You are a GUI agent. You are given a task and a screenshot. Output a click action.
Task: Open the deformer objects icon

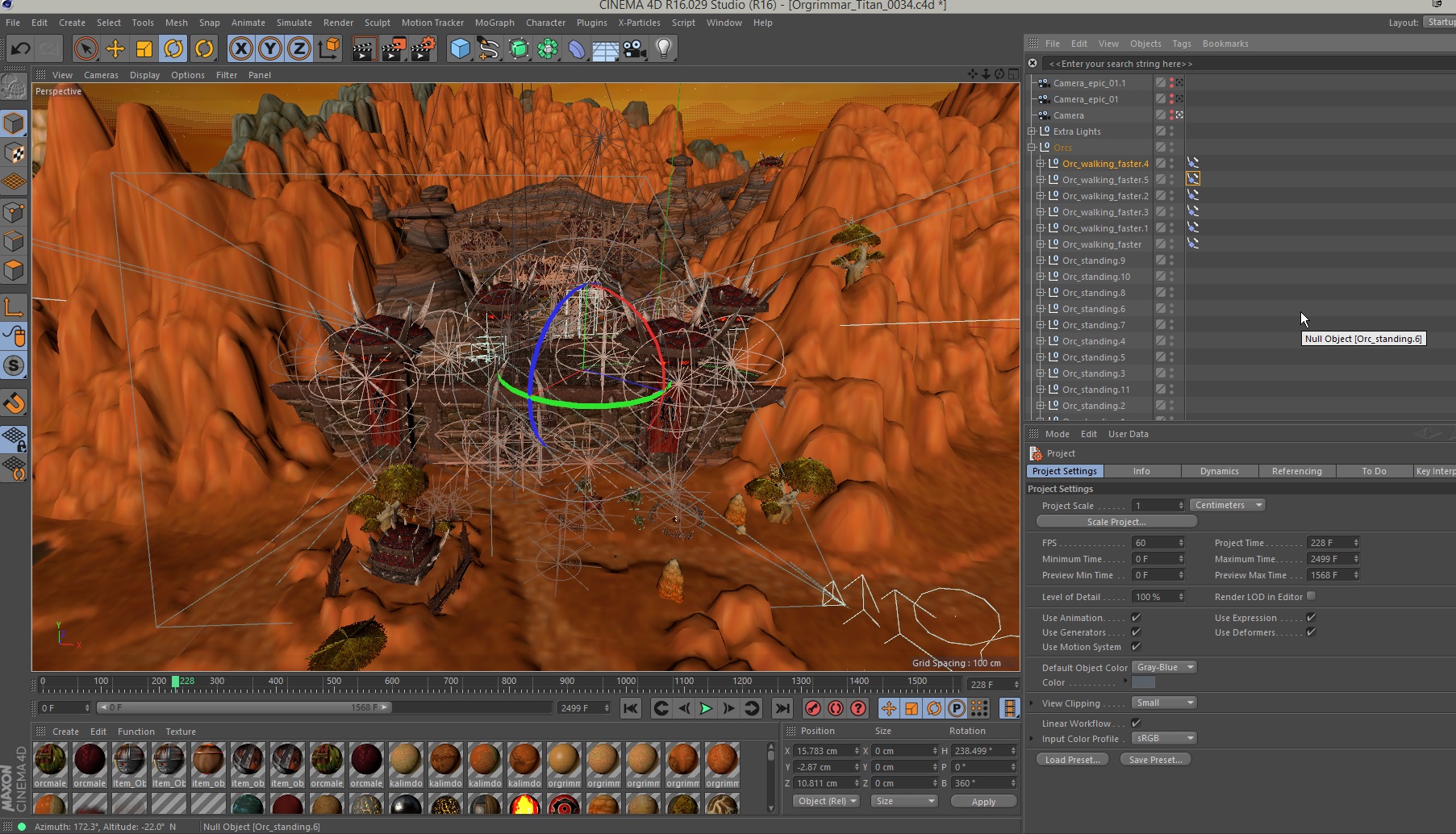click(576, 49)
